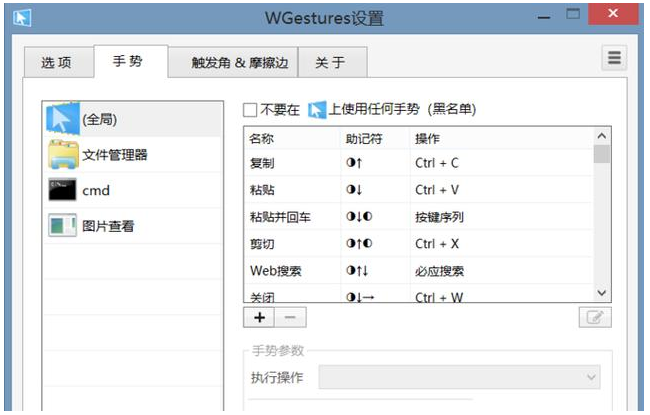Click the WGestures app icon in title bar

(22, 18)
